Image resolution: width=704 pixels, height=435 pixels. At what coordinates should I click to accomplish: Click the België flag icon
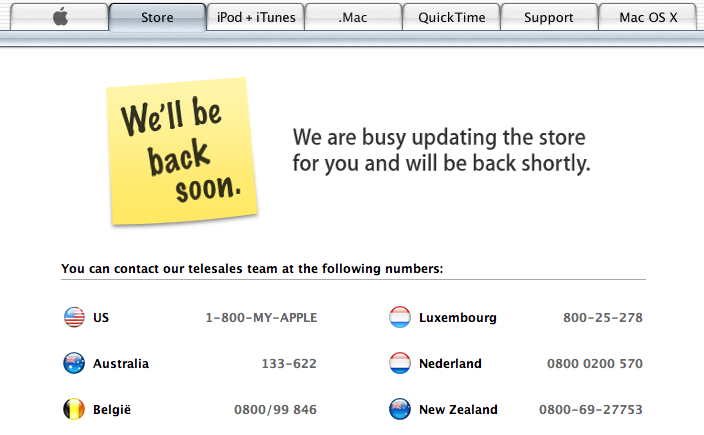[x=74, y=409]
